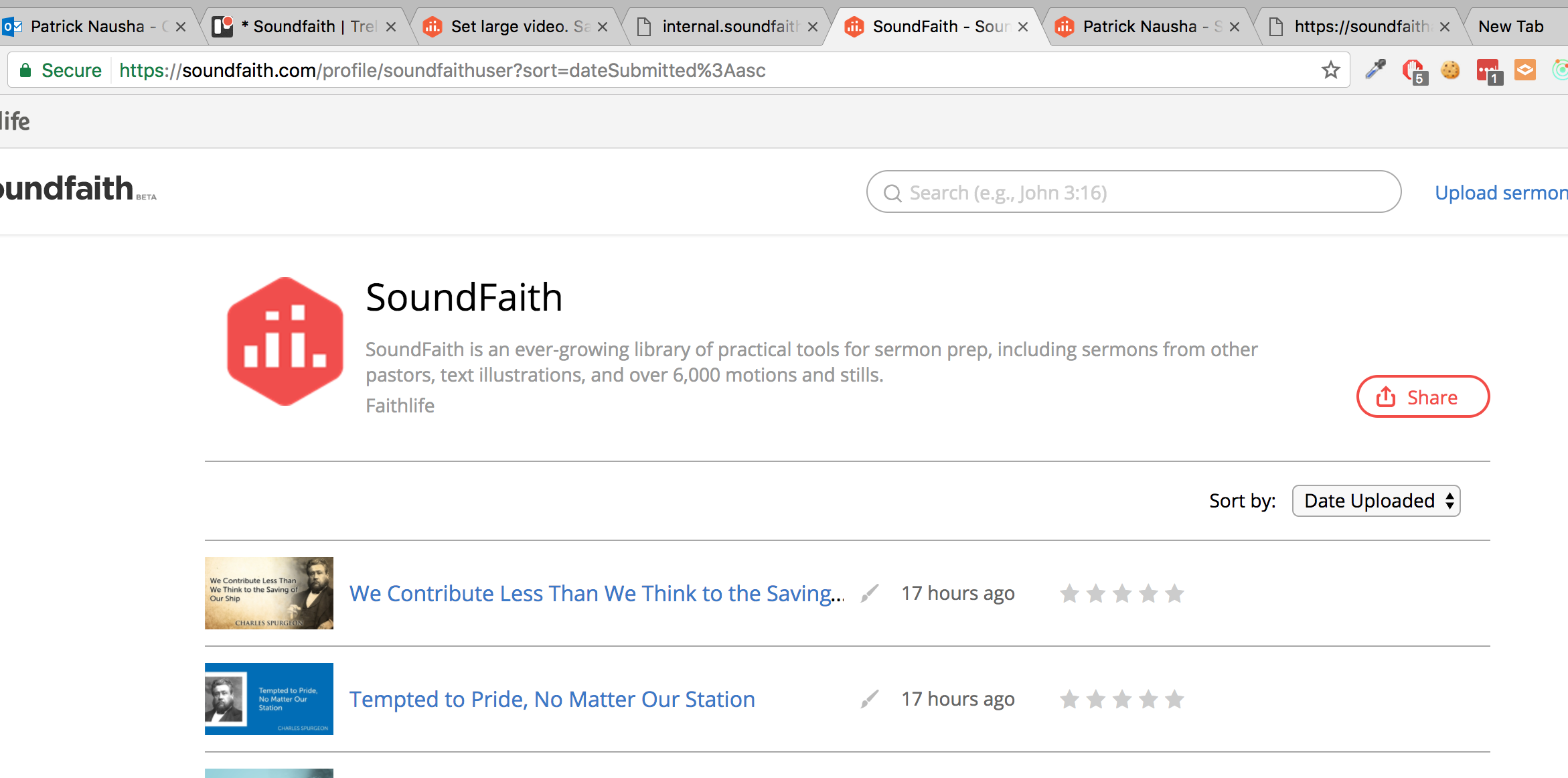Rate 'Tempted to Pride' sermon five stars
Viewport: 1568px width, 778px height.
pyautogui.click(x=1174, y=699)
